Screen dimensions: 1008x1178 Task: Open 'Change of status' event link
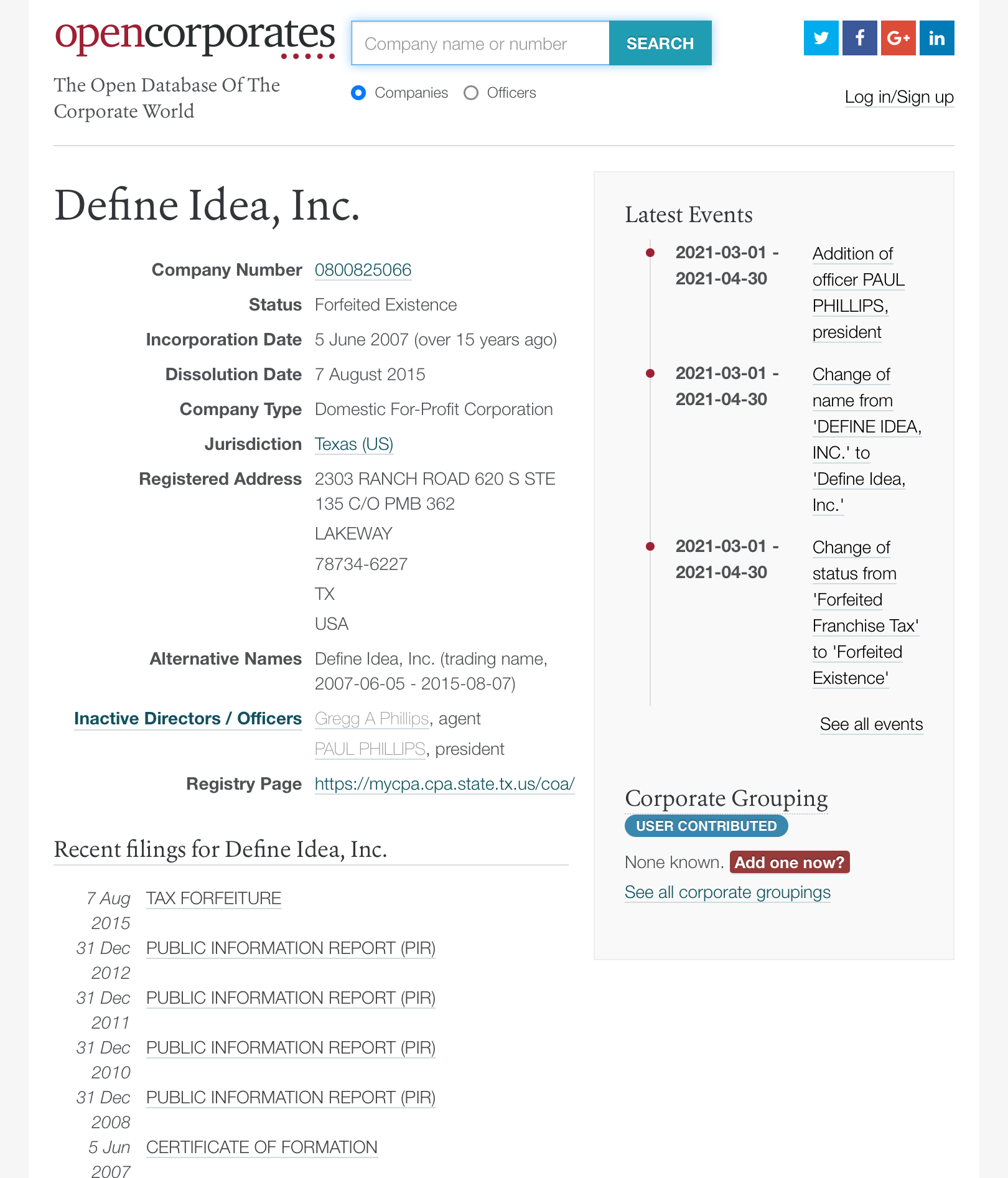coord(866,613)
